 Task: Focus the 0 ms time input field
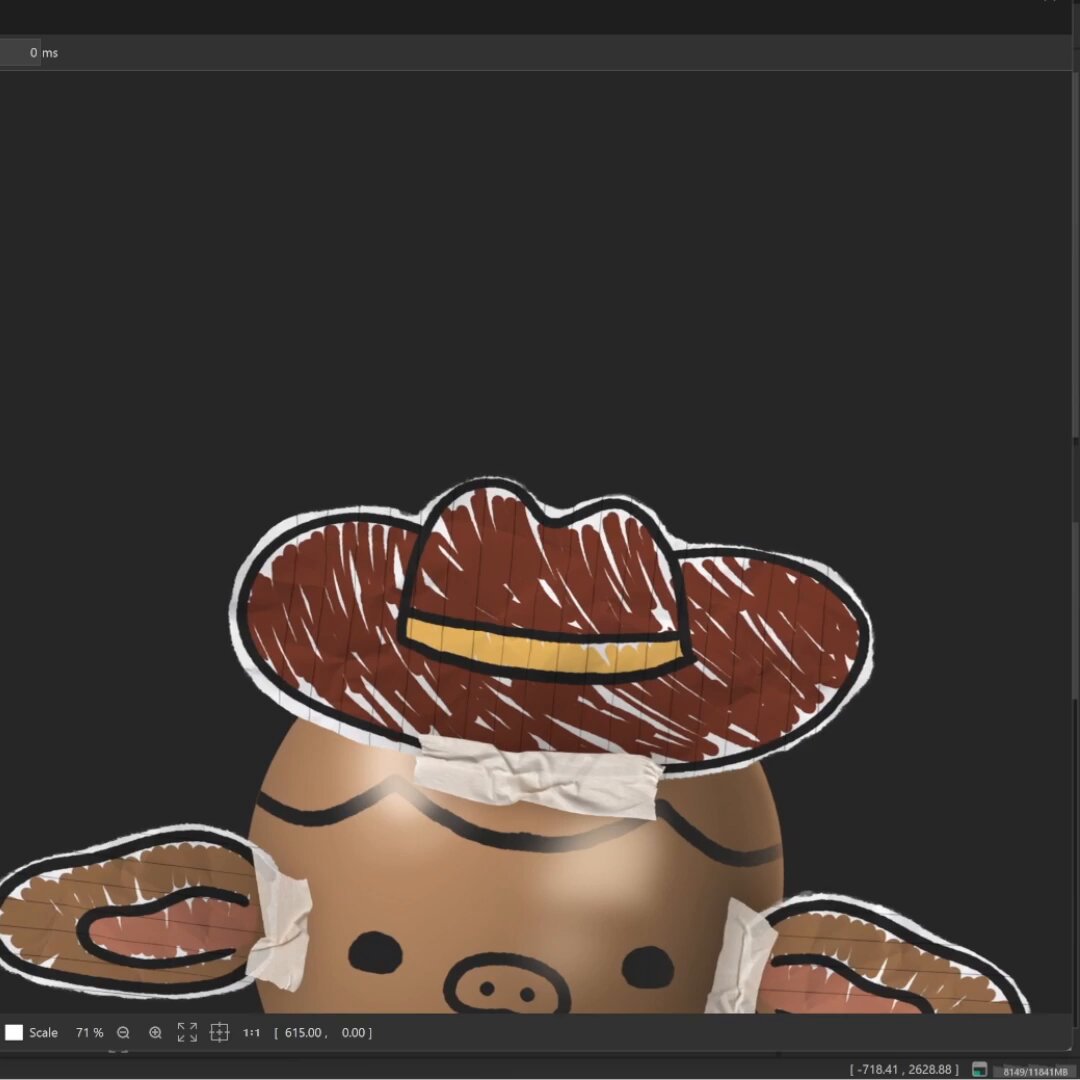[x=20, y=52]
